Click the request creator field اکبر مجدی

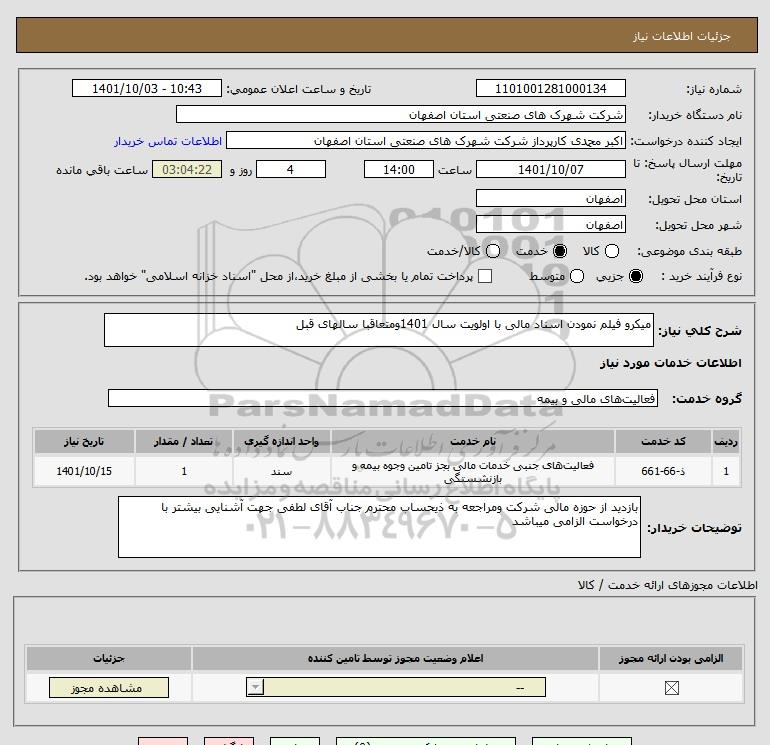(x=426, y=140)
